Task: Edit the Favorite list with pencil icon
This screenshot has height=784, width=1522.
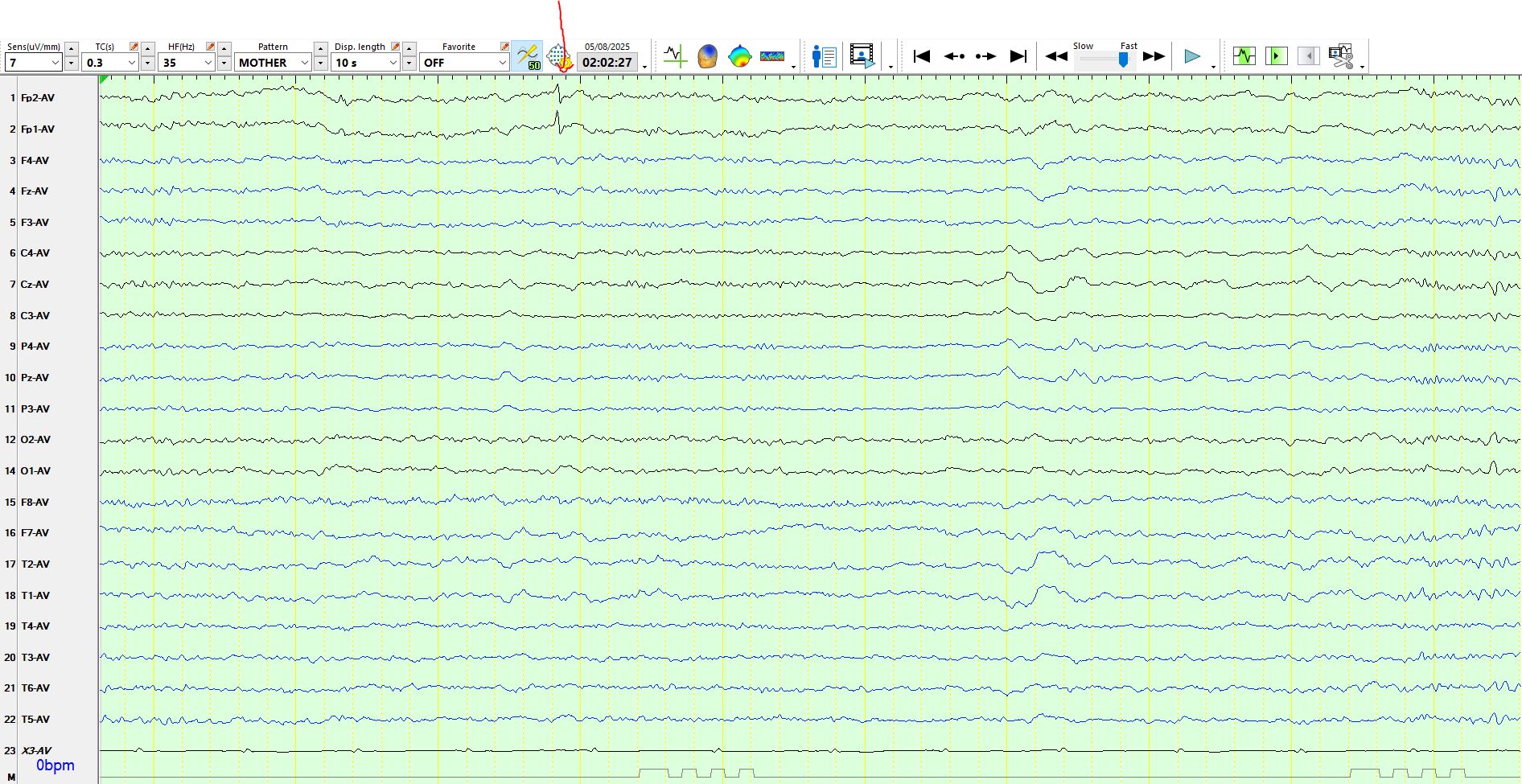Action: [x=505, y=47]
